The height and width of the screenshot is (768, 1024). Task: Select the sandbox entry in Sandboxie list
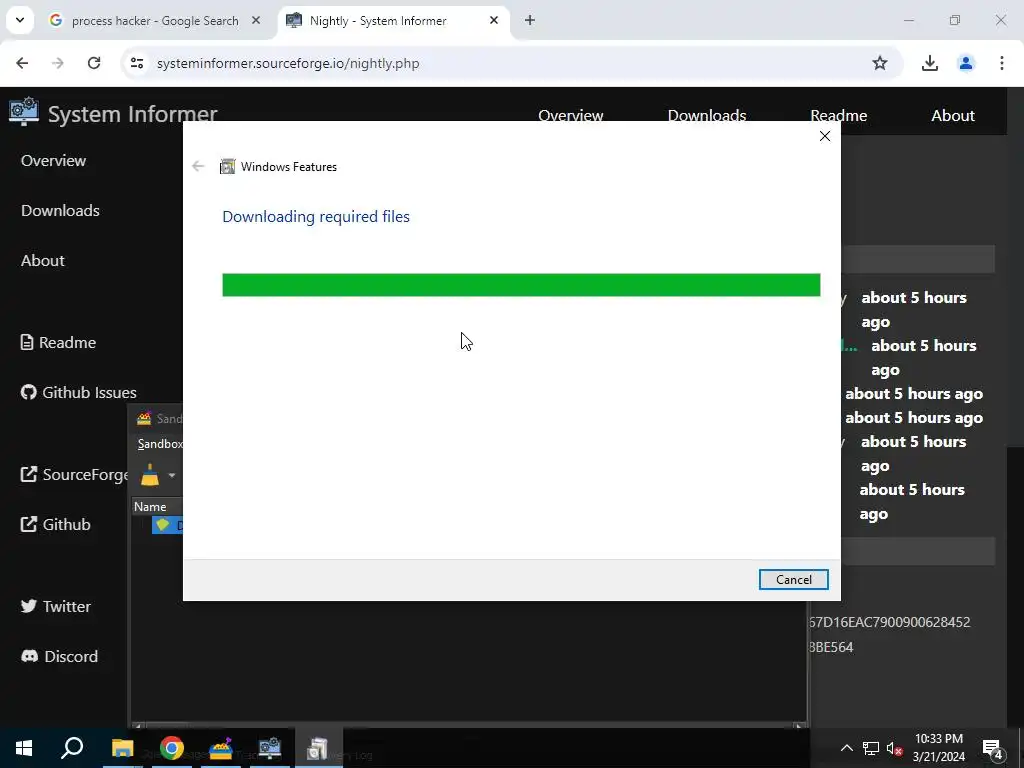pos(168,525)
